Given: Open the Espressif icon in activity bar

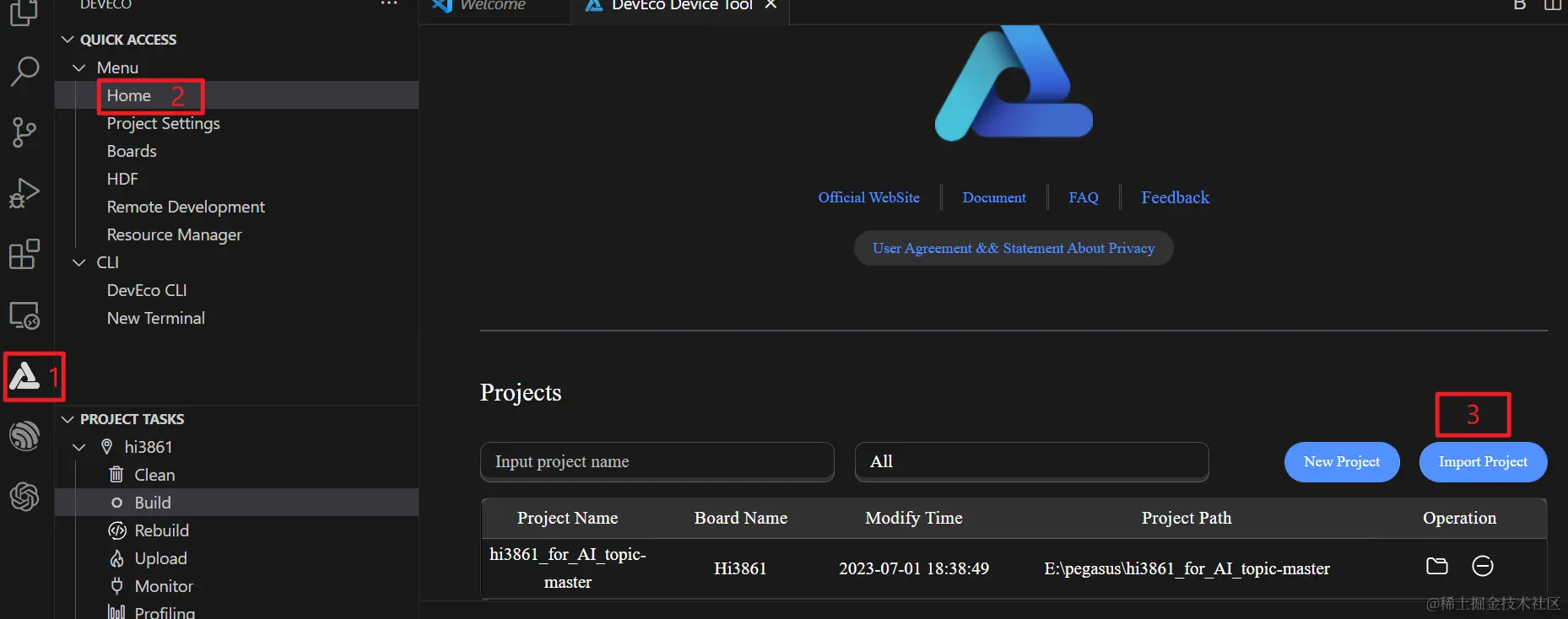Looking at the screenshot, I should [x=24, y=436].
